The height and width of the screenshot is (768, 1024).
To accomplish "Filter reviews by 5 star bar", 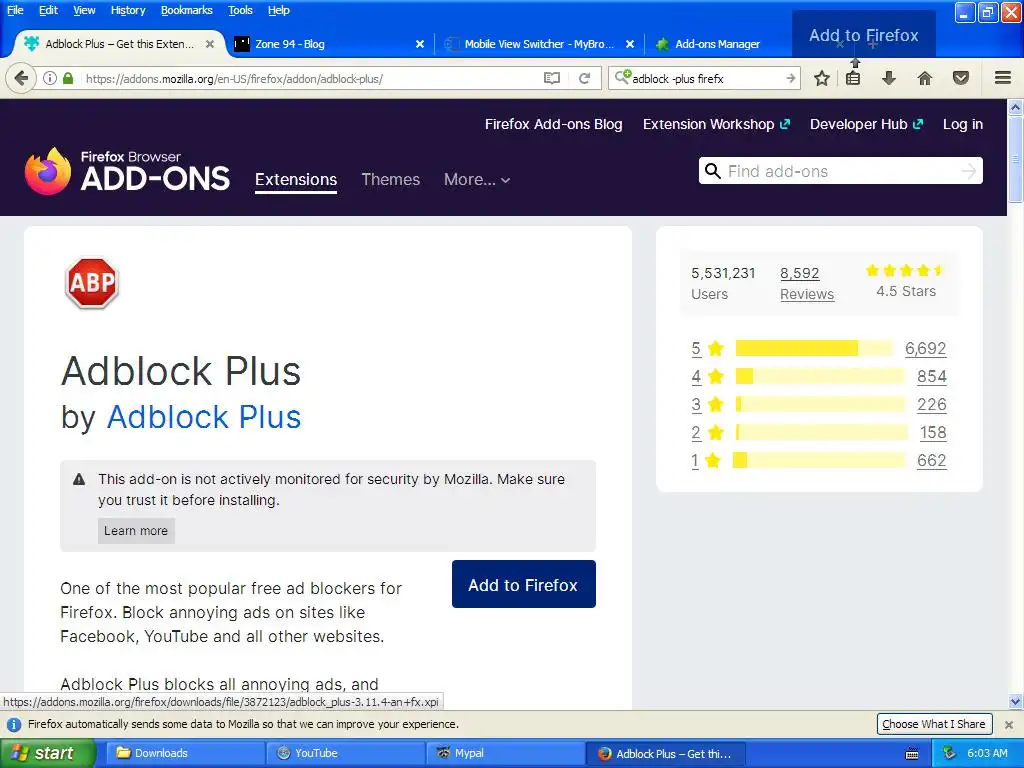I will click(x=814, y=348).
